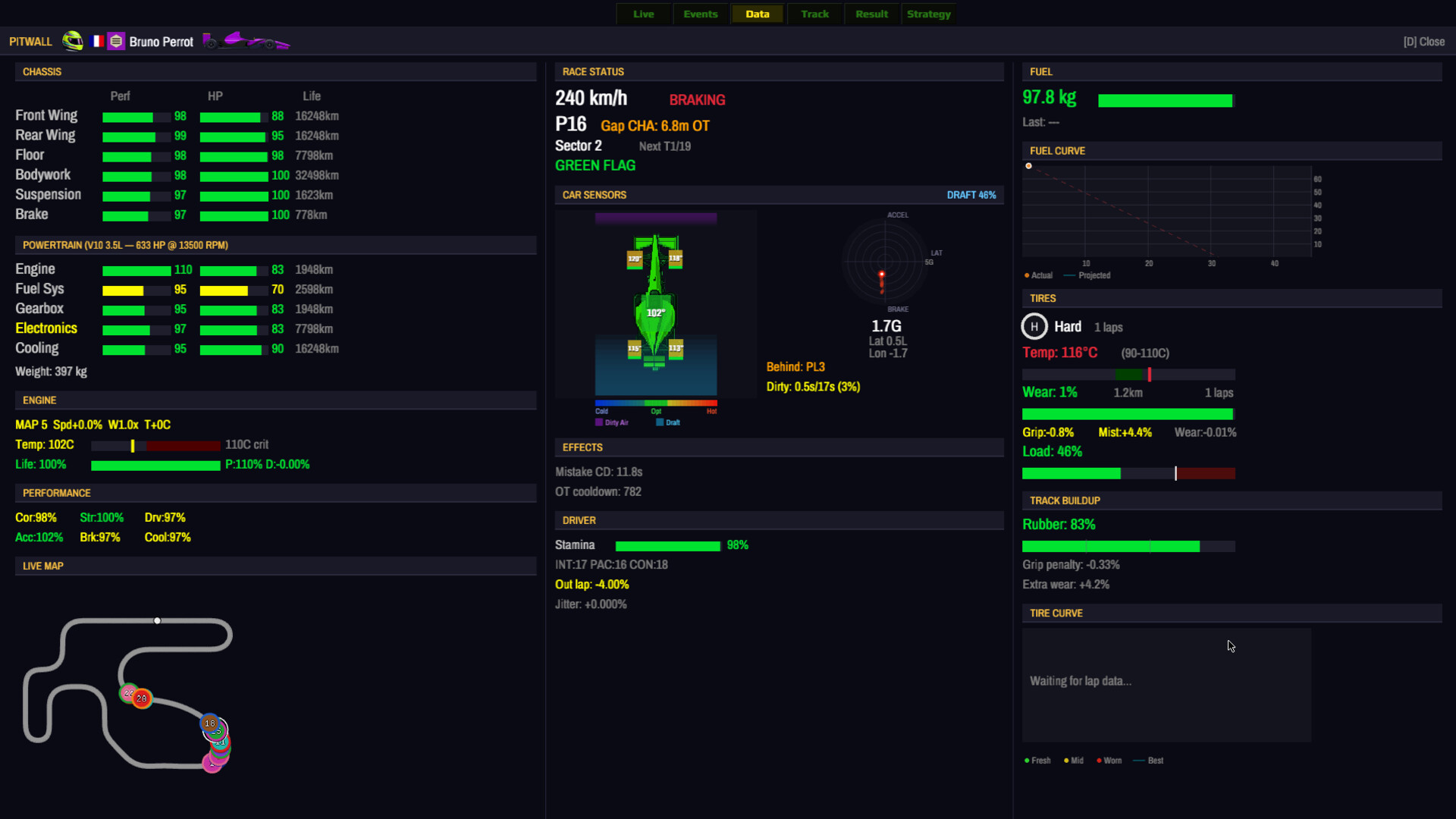Image resolution: width=1456 pixels, height=819 pixels.
Task: Switch to the Result tab
Action: click(x=871, y=14)
